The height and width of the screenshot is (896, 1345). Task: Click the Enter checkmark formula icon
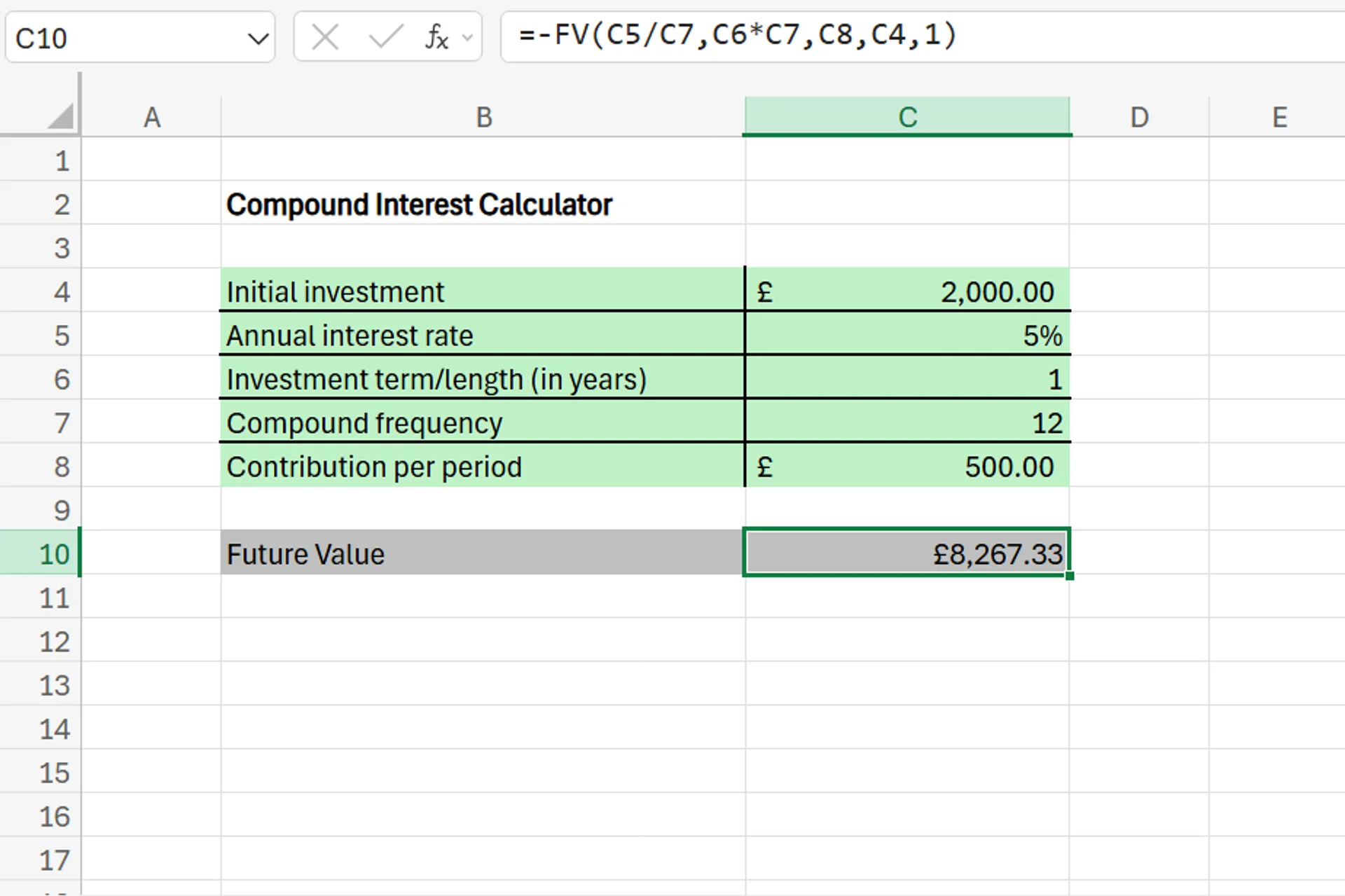(x=385, y=37)
